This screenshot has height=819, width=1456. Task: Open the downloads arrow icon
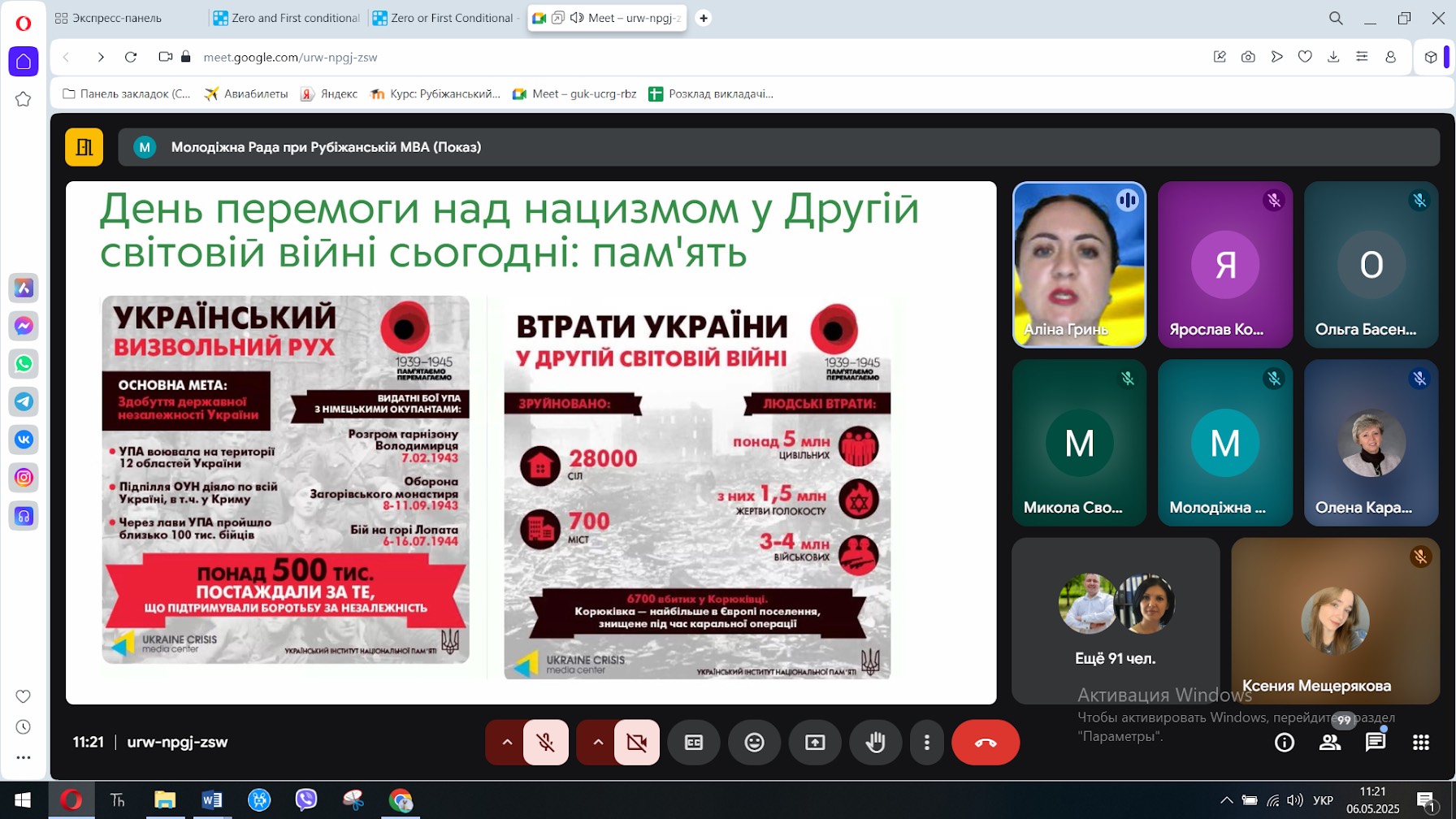tap(1333, 57)
